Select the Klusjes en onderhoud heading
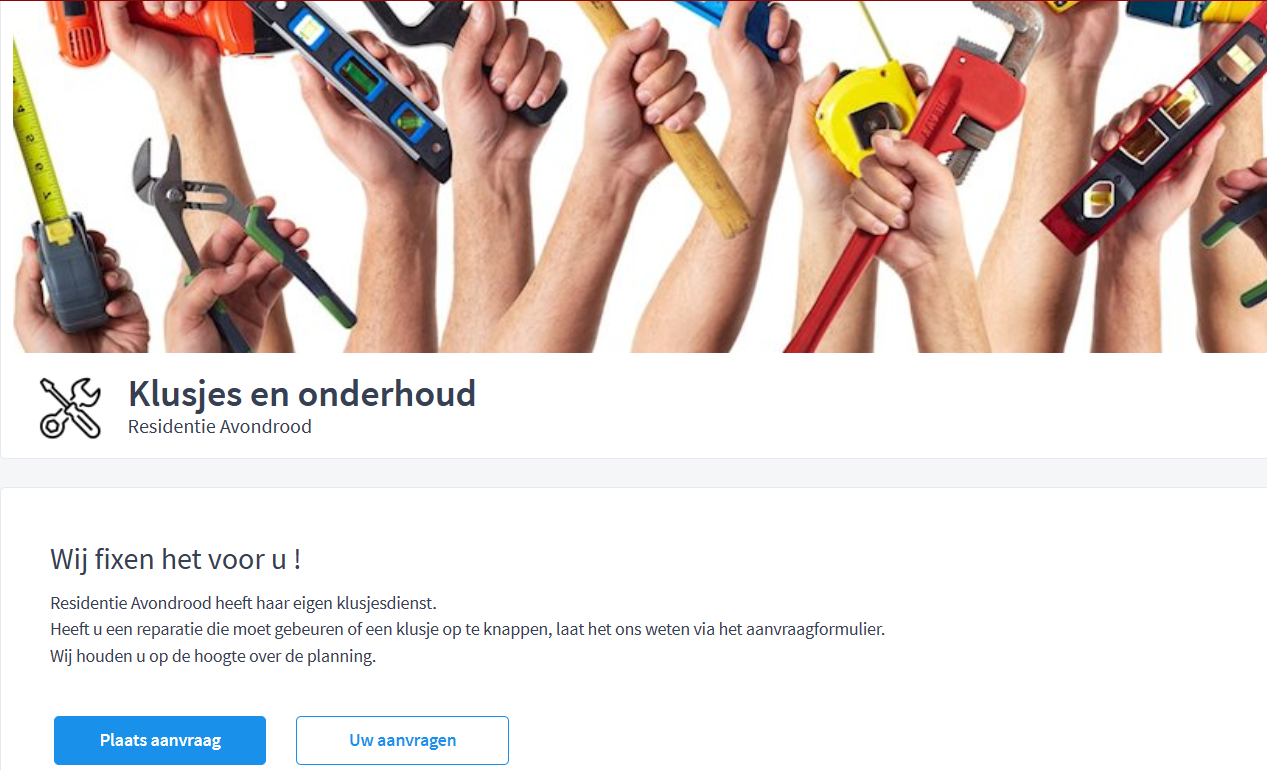The image size is (1267, 770). [302, 394]
